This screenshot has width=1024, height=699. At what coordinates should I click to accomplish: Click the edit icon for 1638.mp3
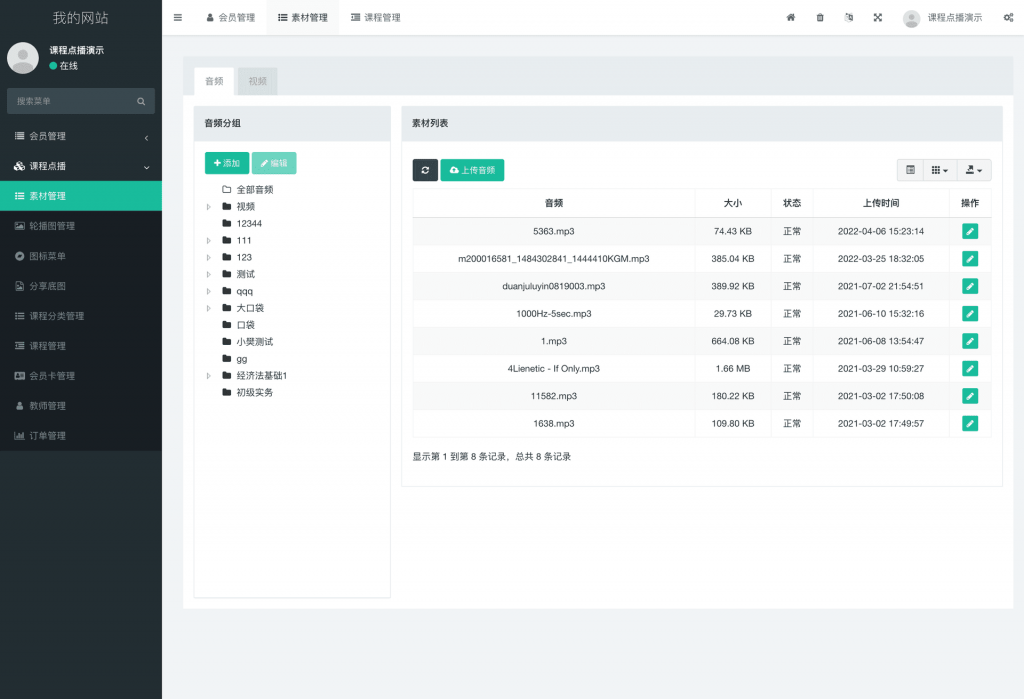969,423
